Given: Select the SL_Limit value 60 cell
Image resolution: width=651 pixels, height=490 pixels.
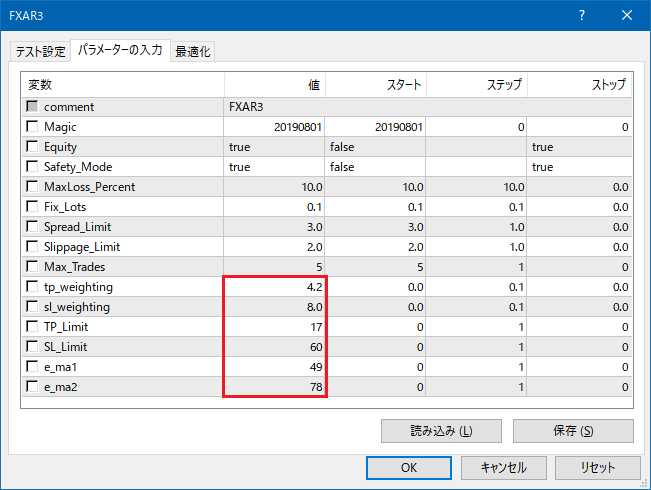Looking at the screenshot, I should (x=274, y=347).
